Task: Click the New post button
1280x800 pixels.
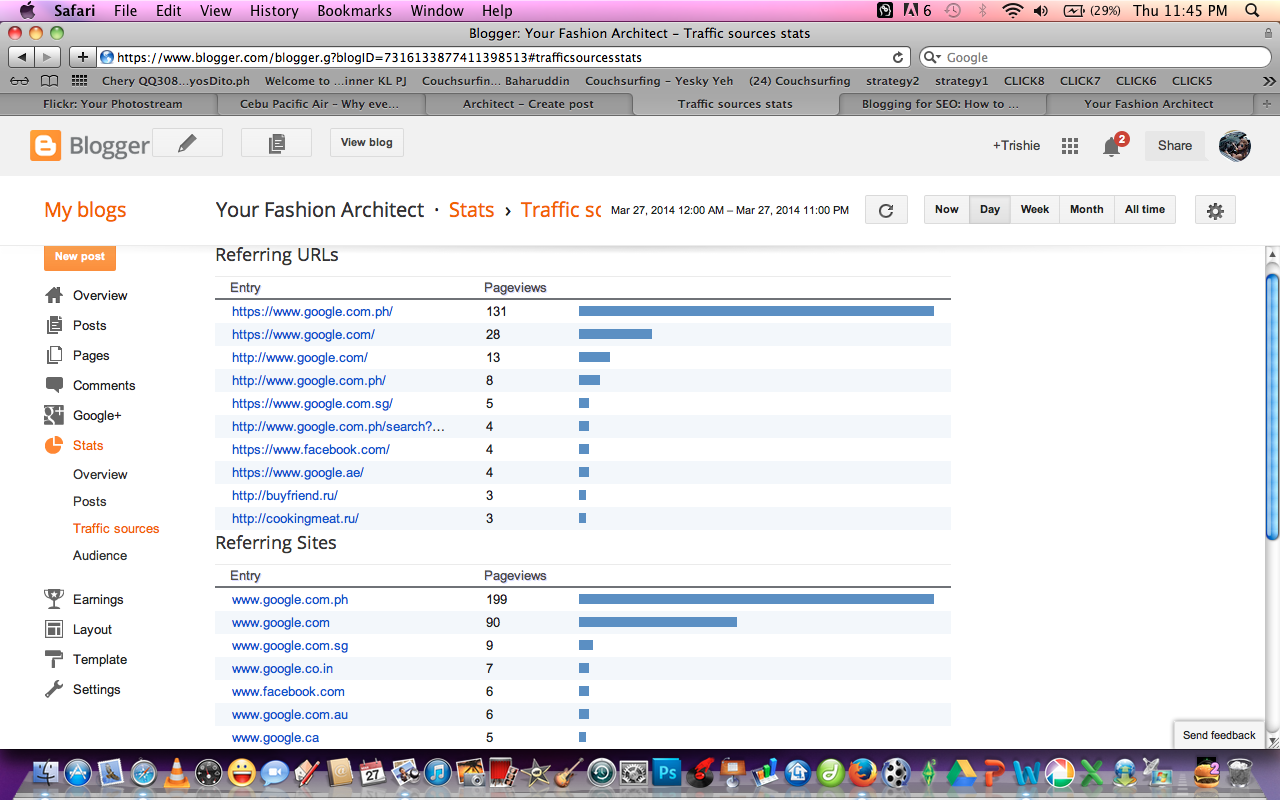Action: tap(80, 257)
